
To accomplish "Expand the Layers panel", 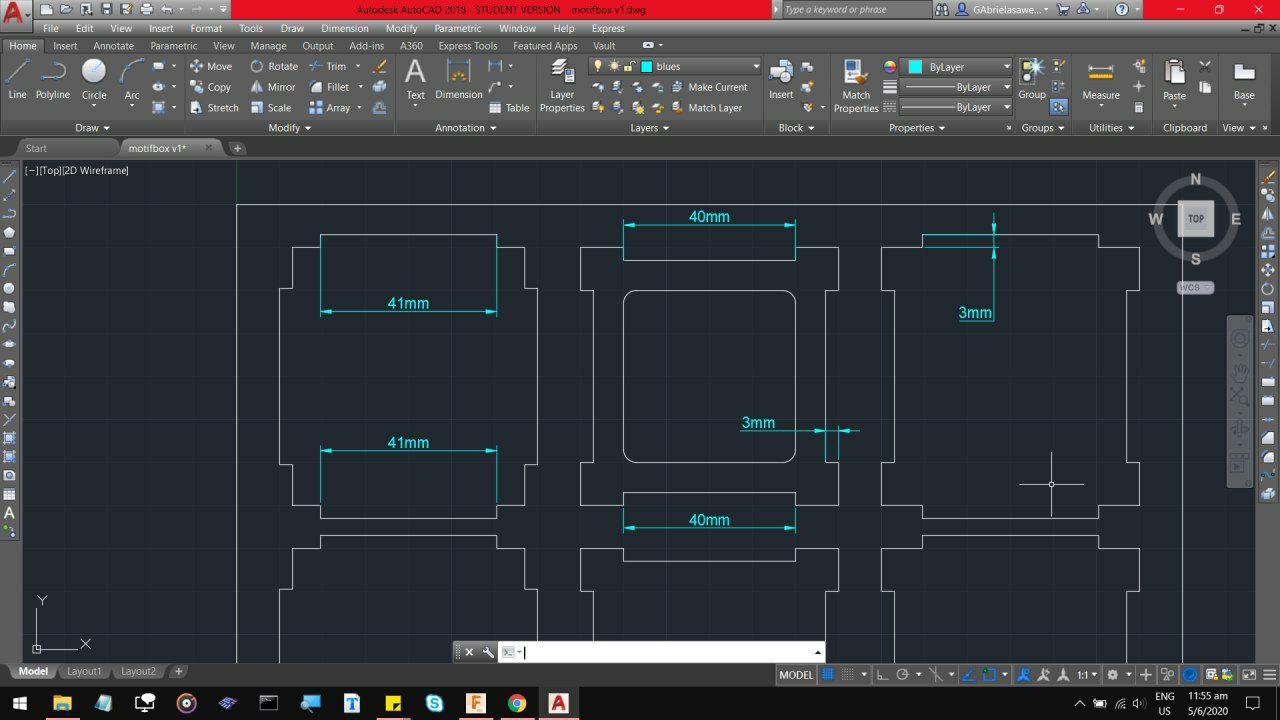I will click(x=650, y=128).
